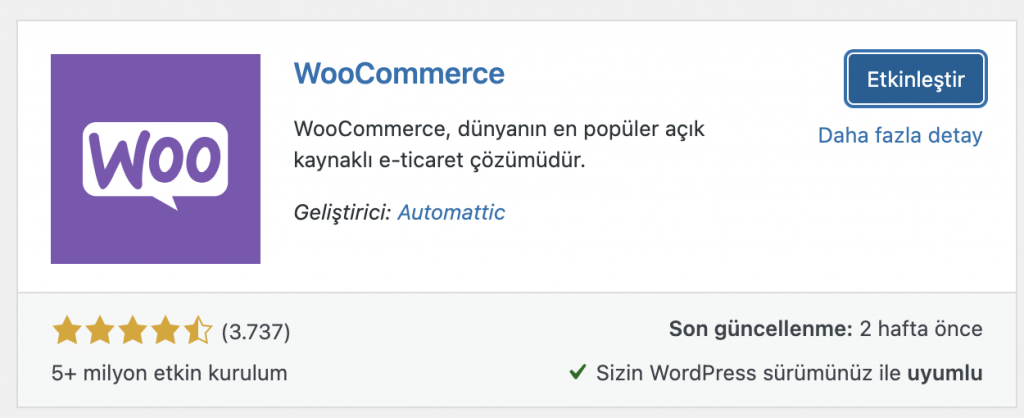Select the third rating star

(x=133, y=329)
